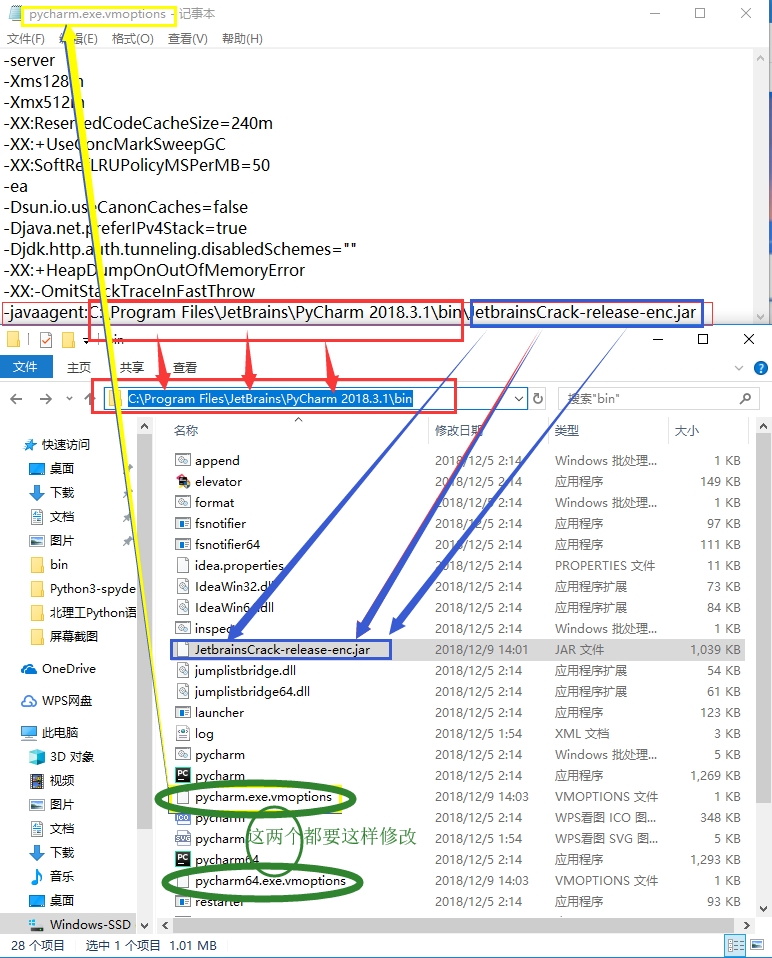The image size is (772, 958).
Task: Switch to the 查看 ribbon tab in Explorer
Action: (x=184, y=367)
